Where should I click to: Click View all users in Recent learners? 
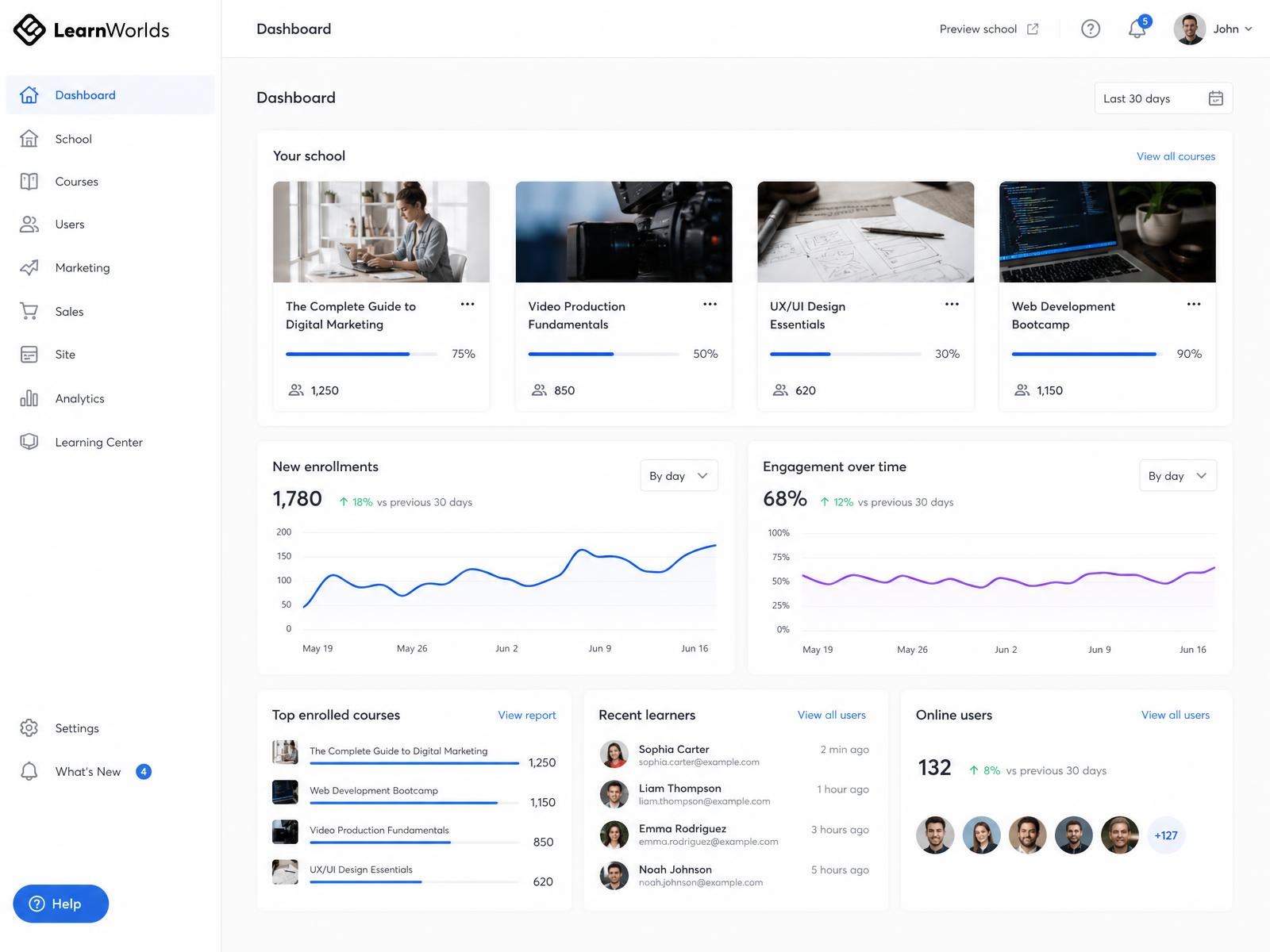pyautogui.click(x=832, y=715)
